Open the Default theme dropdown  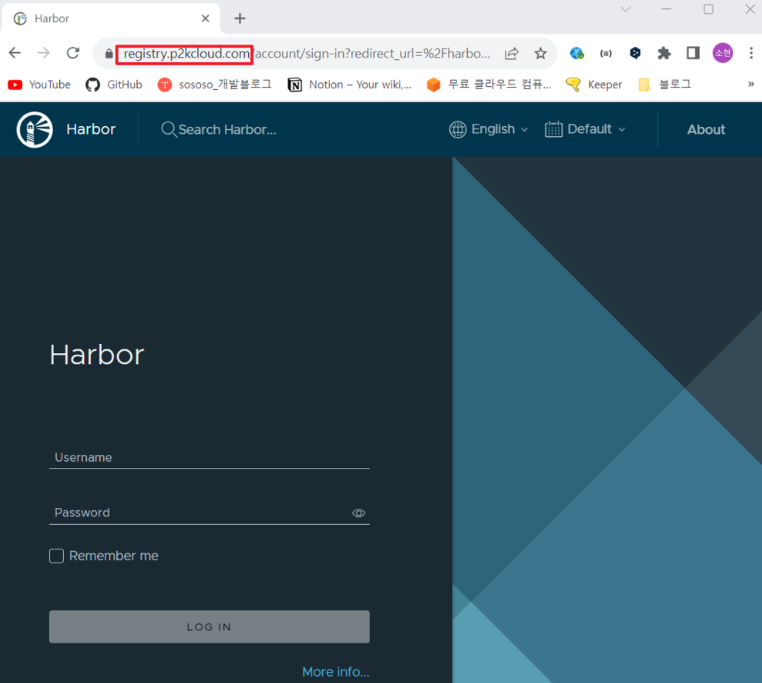tap(585, 129)
